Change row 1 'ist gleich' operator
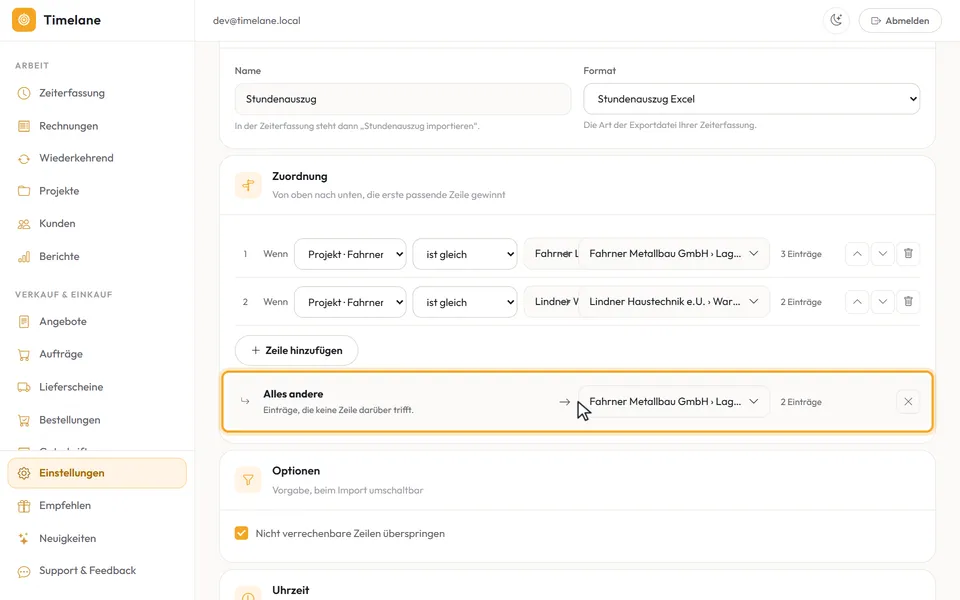Screen dimensions: 960x600 tap(465, 254)
